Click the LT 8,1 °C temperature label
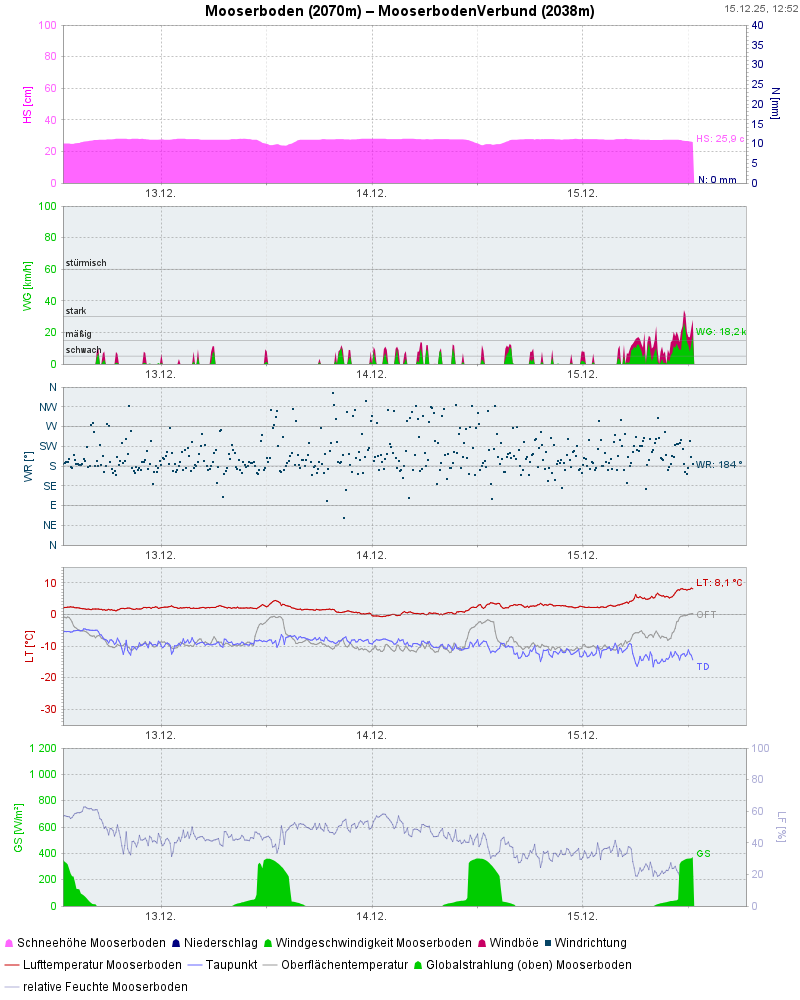The height and width of the screenshot is (1000, 800). click(720, 582)
